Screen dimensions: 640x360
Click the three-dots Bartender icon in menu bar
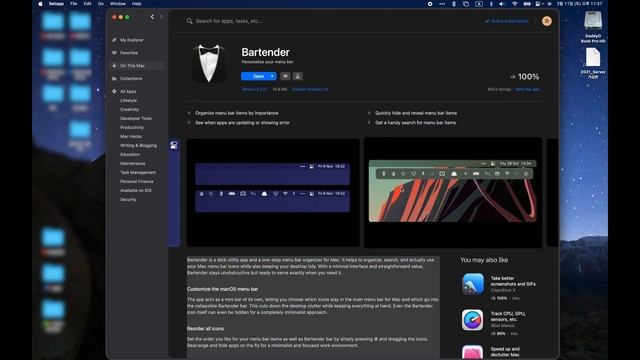pyautogui.click(x=442, y=4)
